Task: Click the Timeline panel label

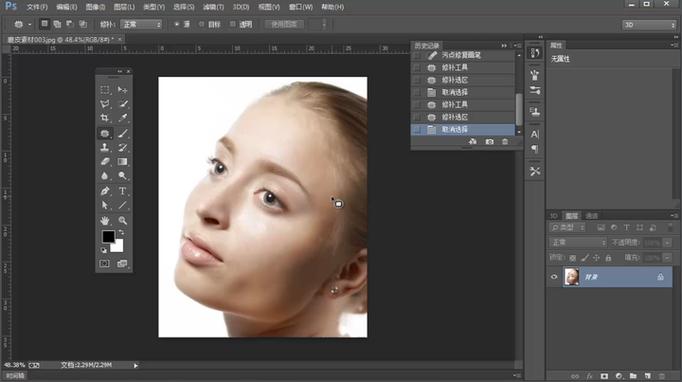Action: 16,375
